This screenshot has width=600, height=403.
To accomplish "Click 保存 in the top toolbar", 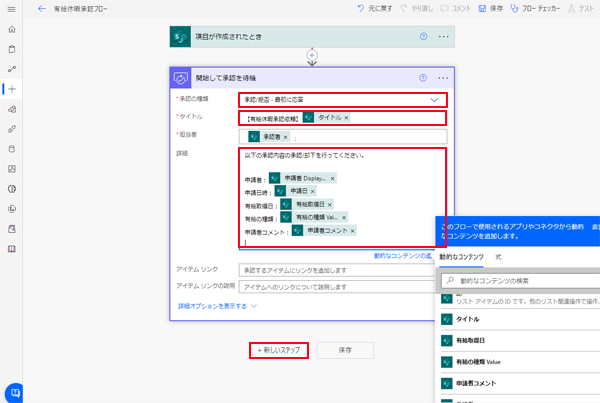I will [x=491, y=8].
